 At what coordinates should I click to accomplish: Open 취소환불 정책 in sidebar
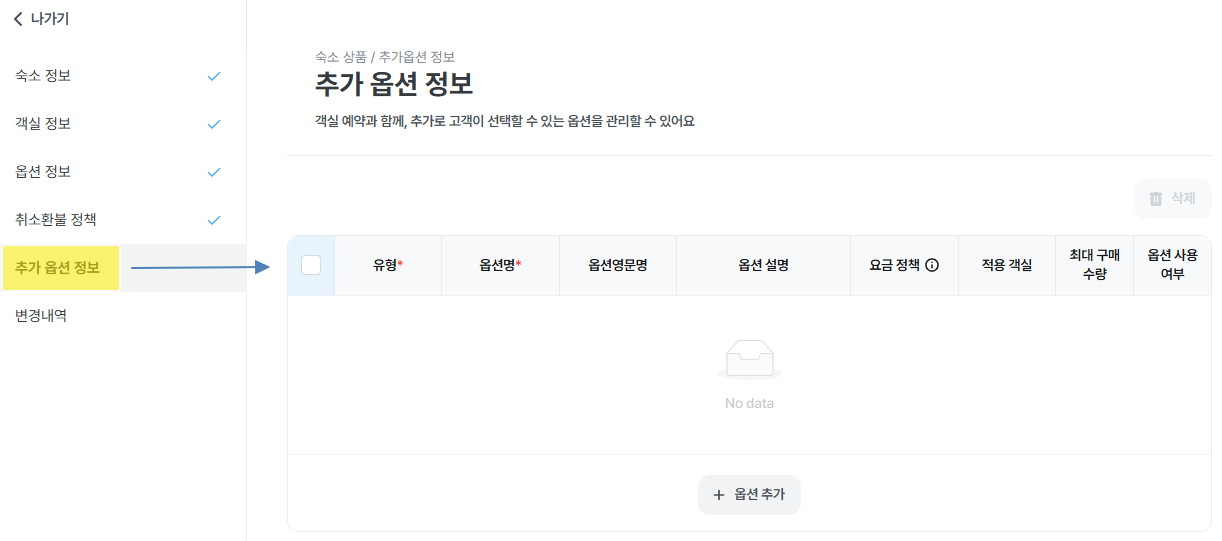(56, 220)
